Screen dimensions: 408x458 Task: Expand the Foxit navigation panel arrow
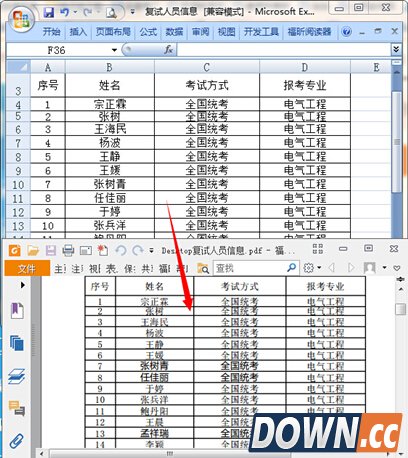tap(22, 285)
